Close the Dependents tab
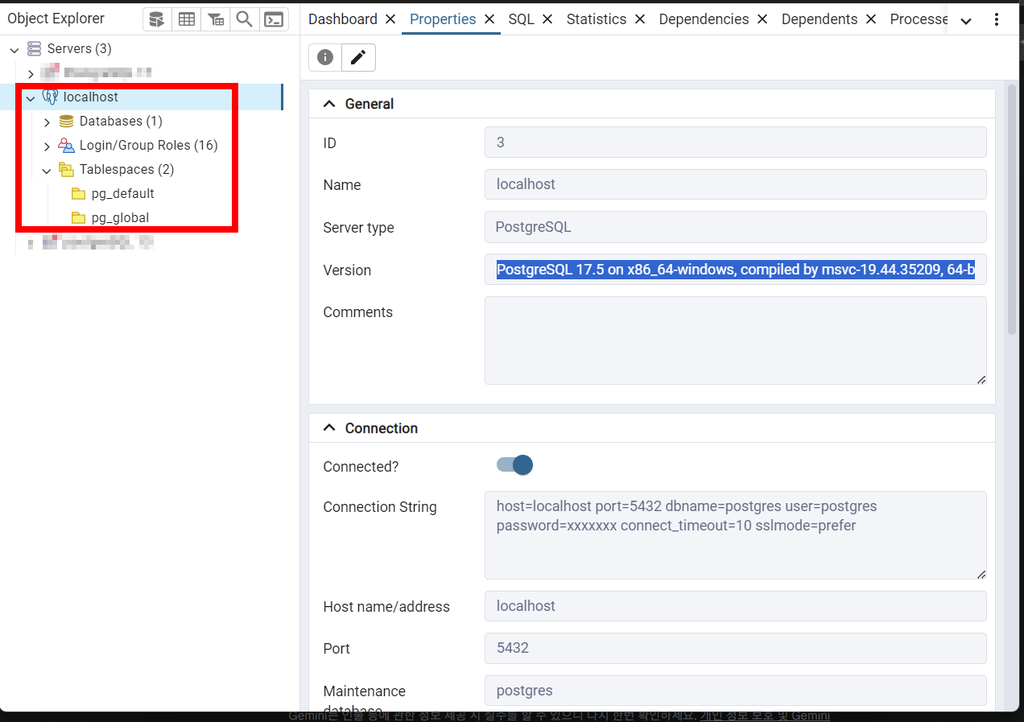Viewport: 1024px width, 722px height. click(871, 20)
